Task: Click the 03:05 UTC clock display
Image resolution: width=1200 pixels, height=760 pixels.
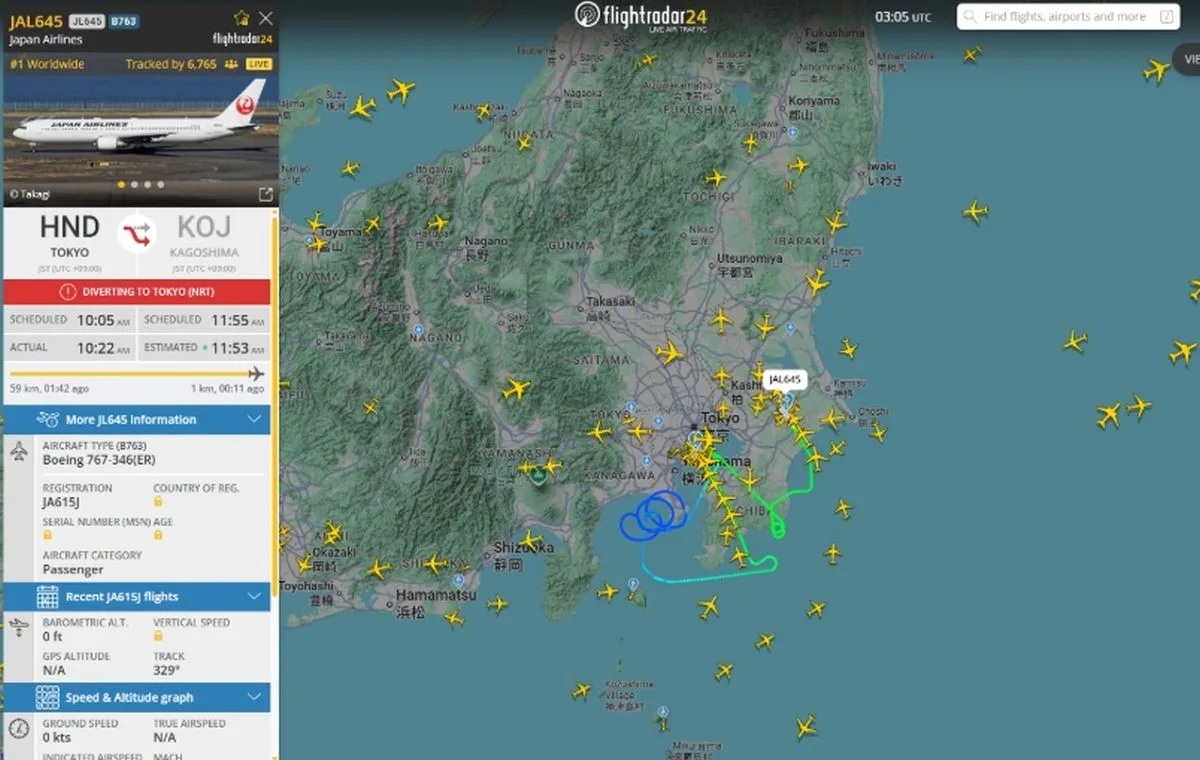Action: 903,17
